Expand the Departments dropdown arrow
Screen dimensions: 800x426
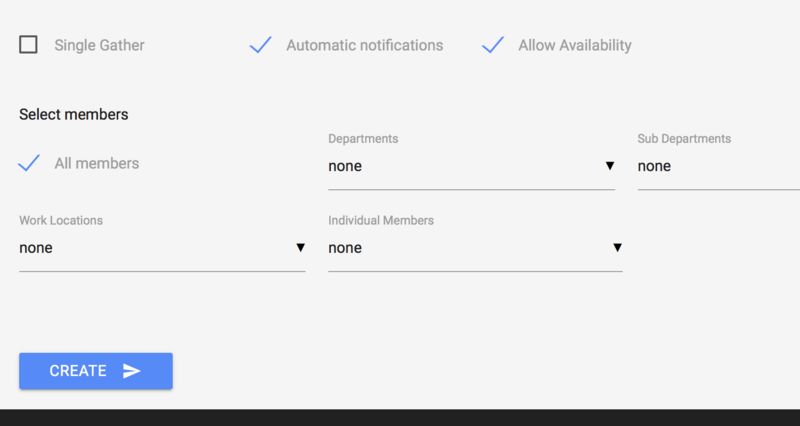point(608,166)
